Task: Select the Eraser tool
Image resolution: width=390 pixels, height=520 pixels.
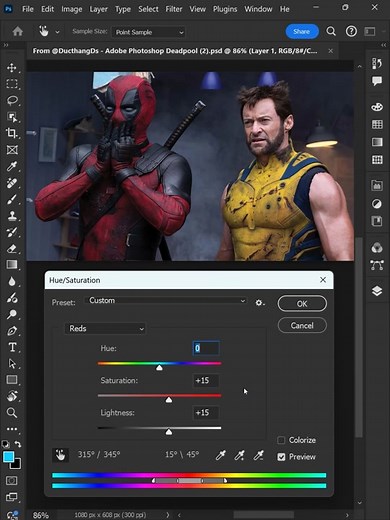Action: tap(12, 248)
